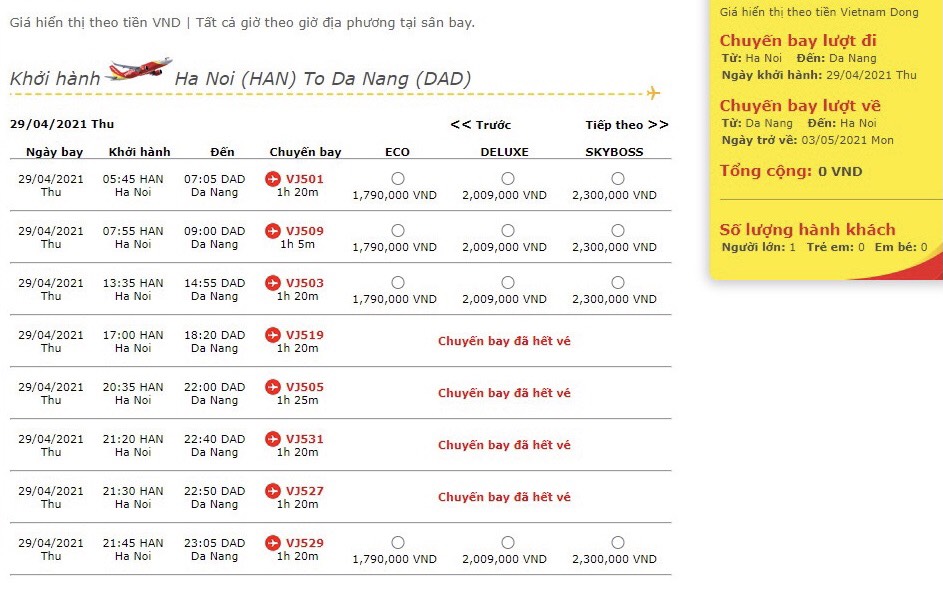
Task: Click the Vietjet airplane logo near Khởi hành
Action: click(x=138, y=69)
